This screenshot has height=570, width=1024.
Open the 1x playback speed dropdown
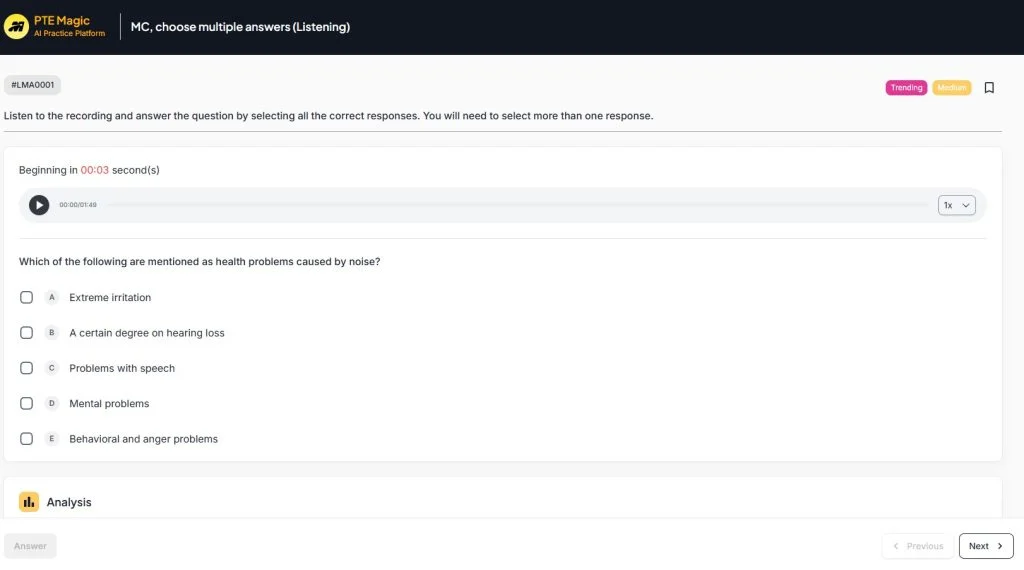click(x=956, y=205)
